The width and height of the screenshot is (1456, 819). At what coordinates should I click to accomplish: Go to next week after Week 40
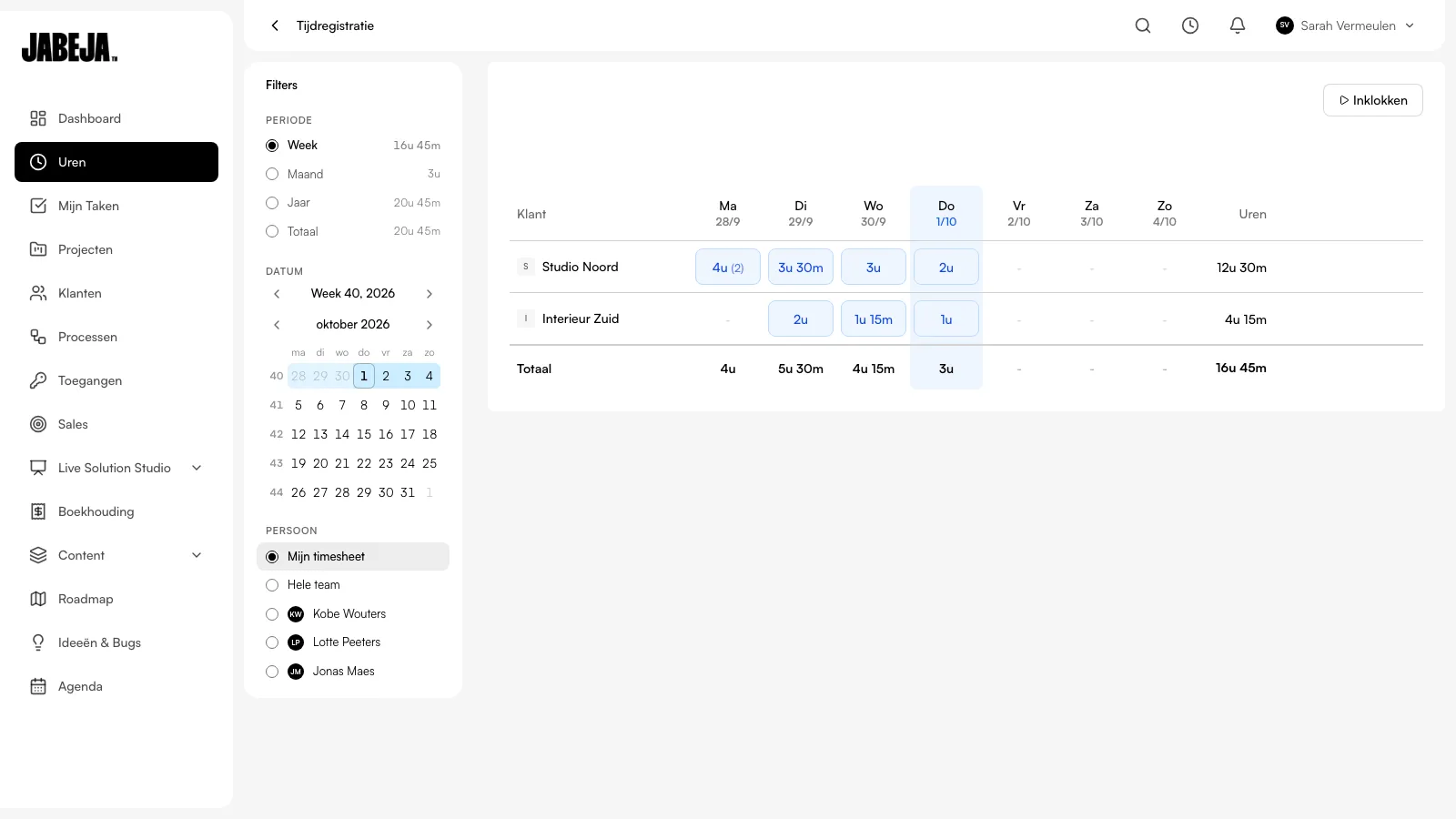pos(430,294)
